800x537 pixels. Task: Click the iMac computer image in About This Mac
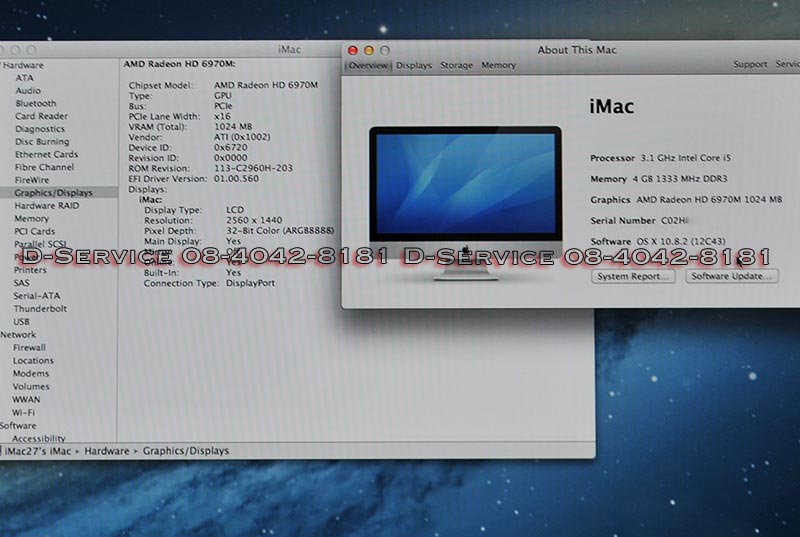click(464, 198)
